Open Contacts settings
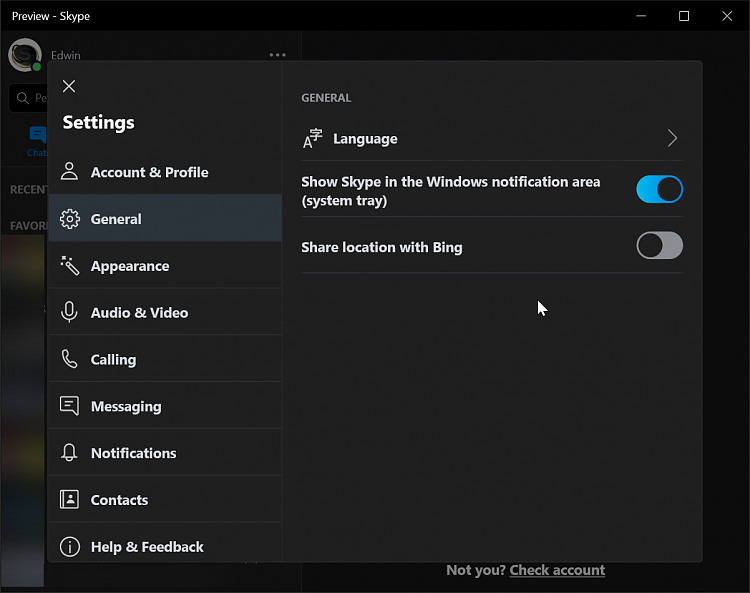Image resolution: width=750 pixels, height=593 pixels. [x=165, y=500]
